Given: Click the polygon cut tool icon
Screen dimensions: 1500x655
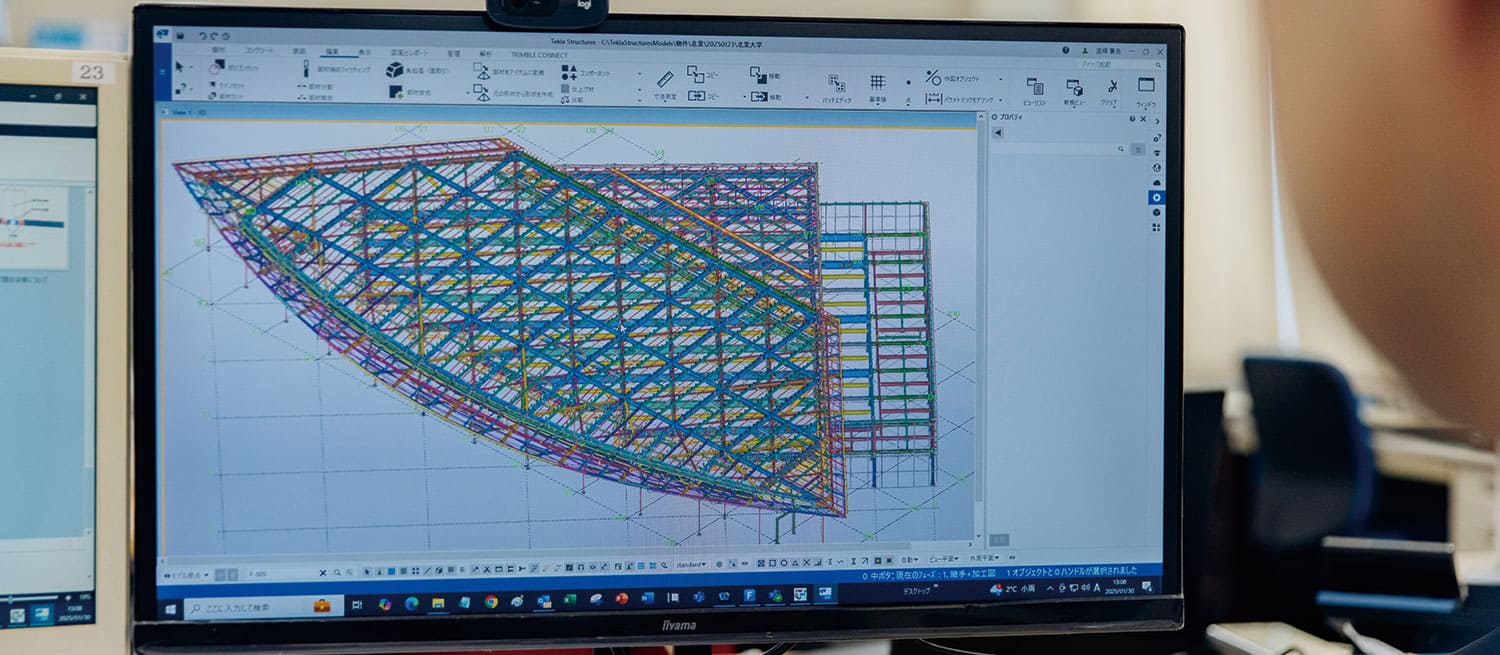Looking at the screenshot, I should 217,67.
